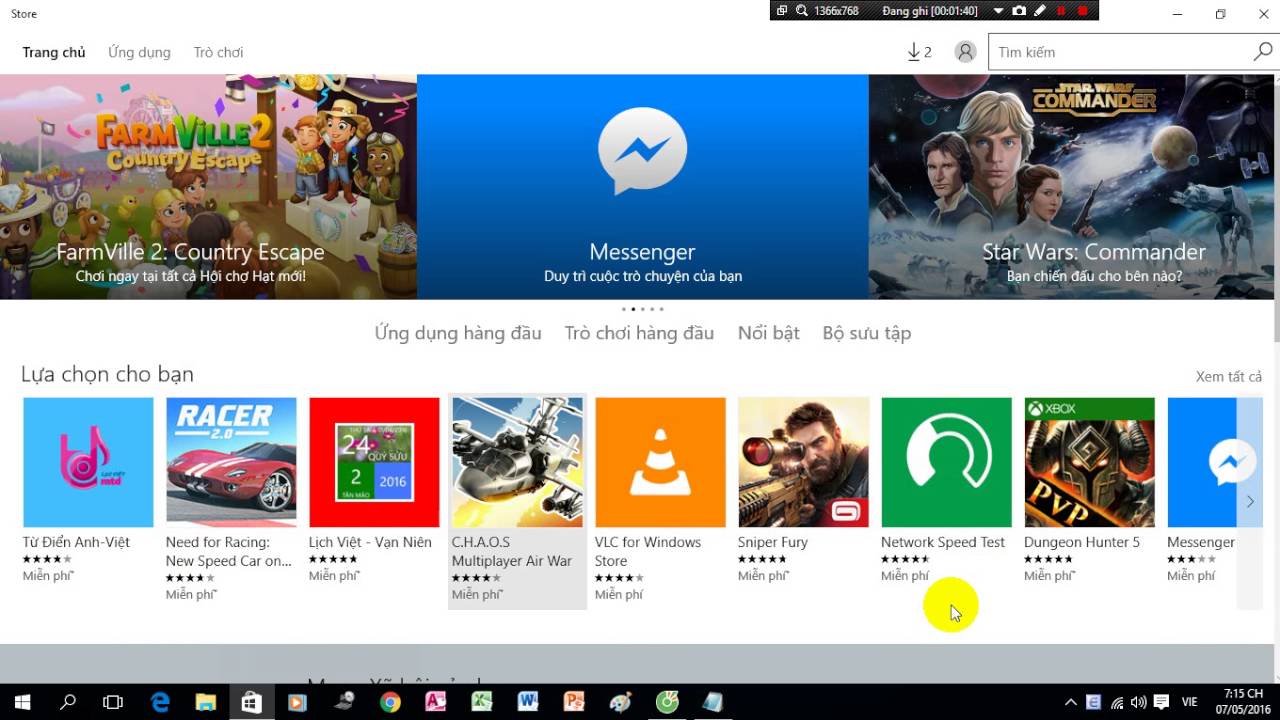Open the recorder dropdown arrow
The image size is (1280, 720).
click(998, 10)
